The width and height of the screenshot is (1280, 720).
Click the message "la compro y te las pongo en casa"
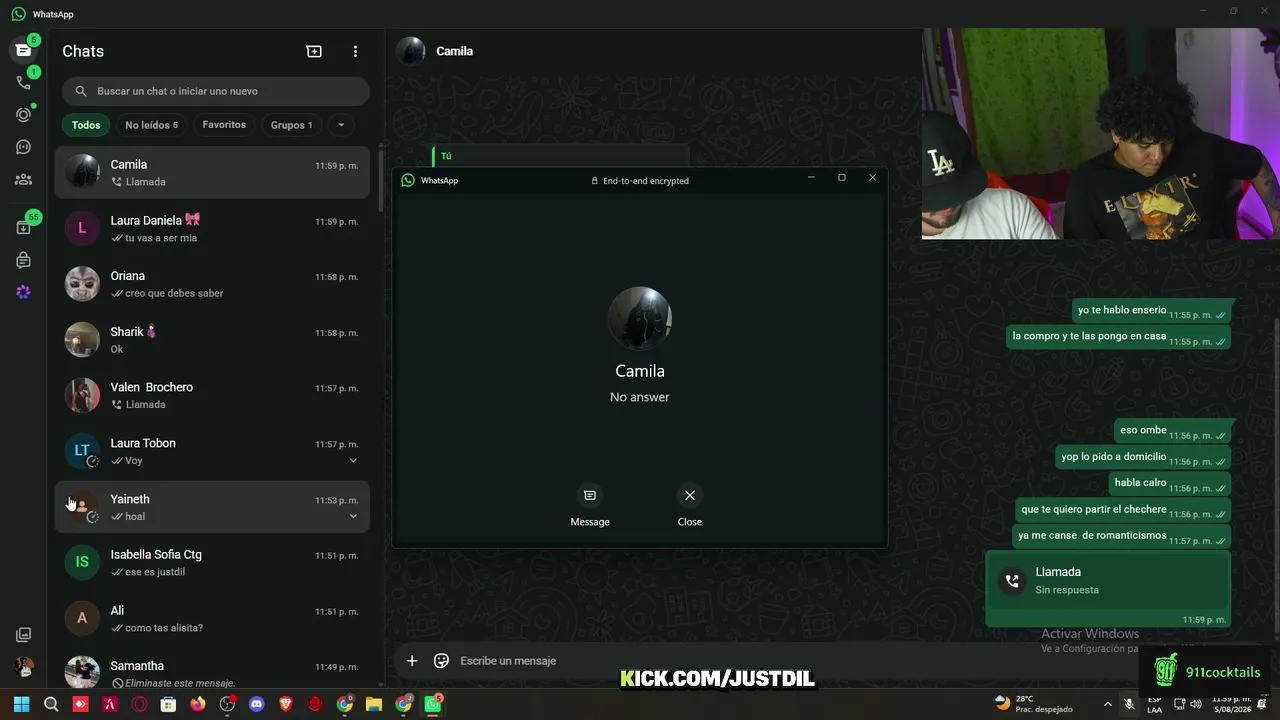pos(1119,337)
